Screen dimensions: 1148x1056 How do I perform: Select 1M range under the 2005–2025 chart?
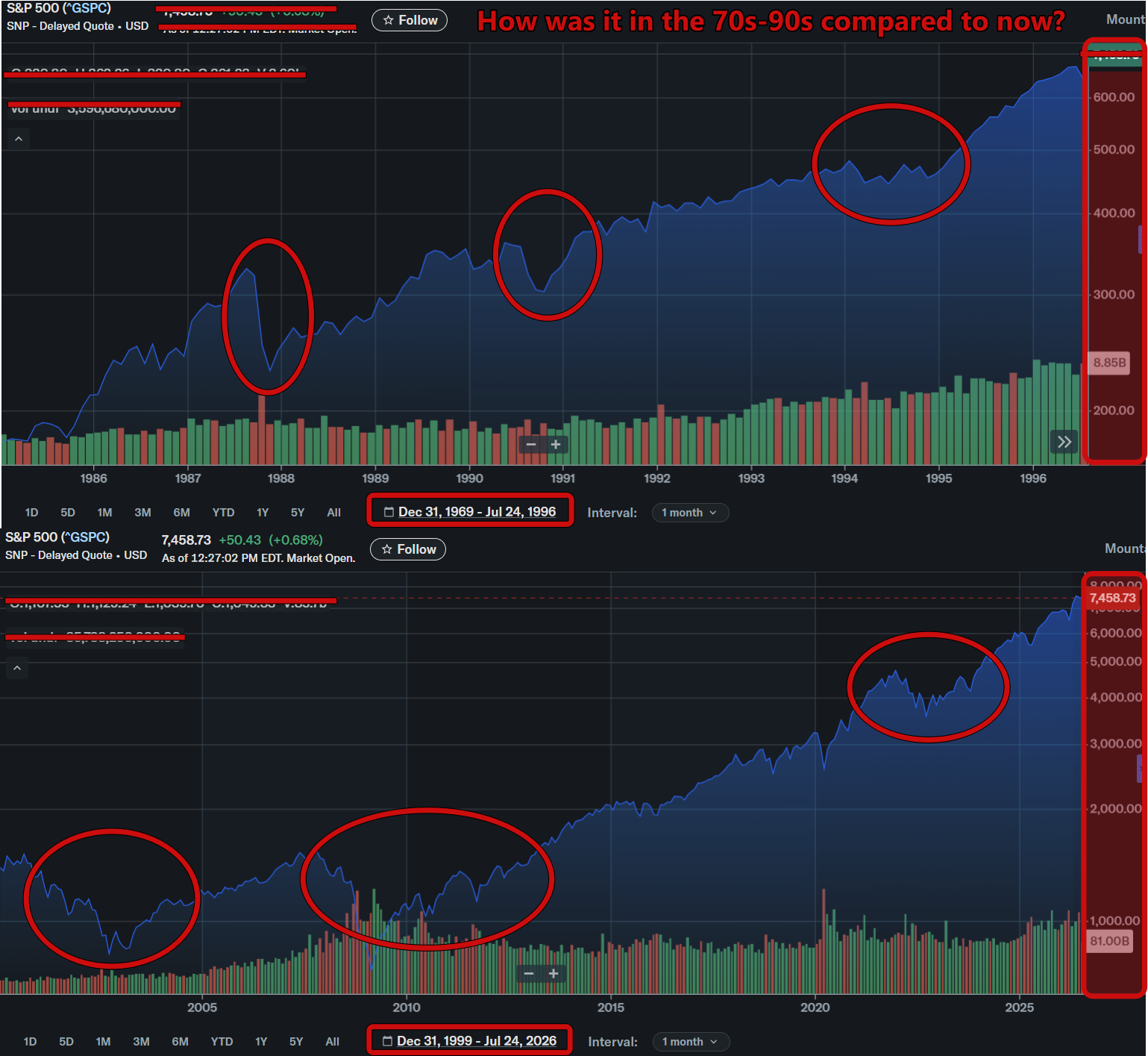pos(103,1042)
